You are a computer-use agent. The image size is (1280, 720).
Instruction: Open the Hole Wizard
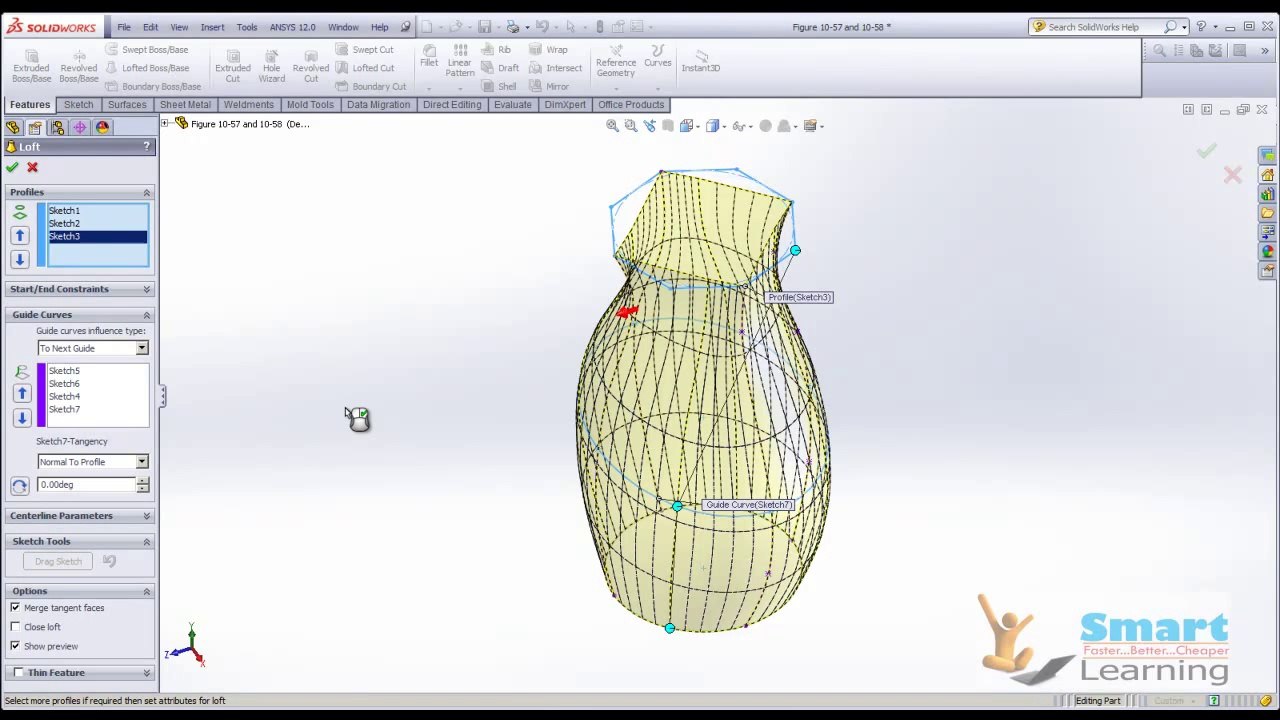[271, 66]
